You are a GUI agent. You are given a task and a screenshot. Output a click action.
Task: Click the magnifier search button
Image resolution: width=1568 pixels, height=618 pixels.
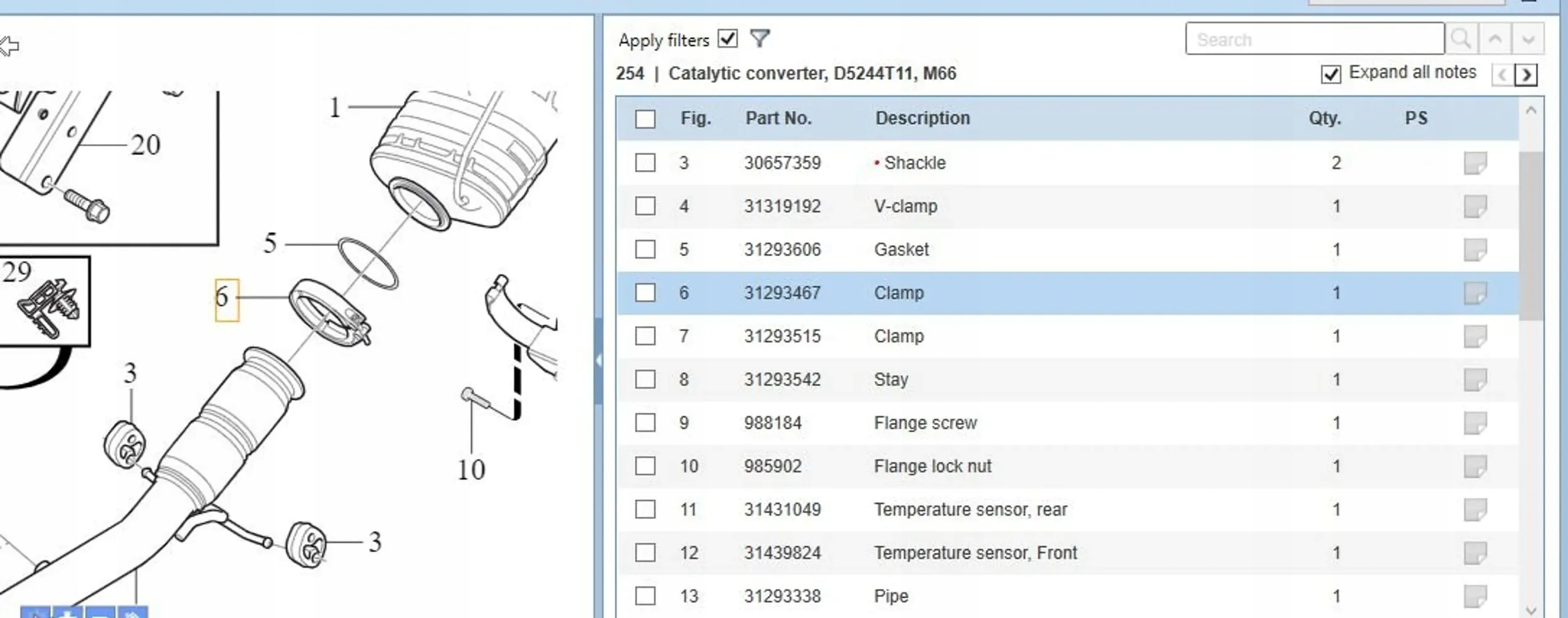point(1461,39)
